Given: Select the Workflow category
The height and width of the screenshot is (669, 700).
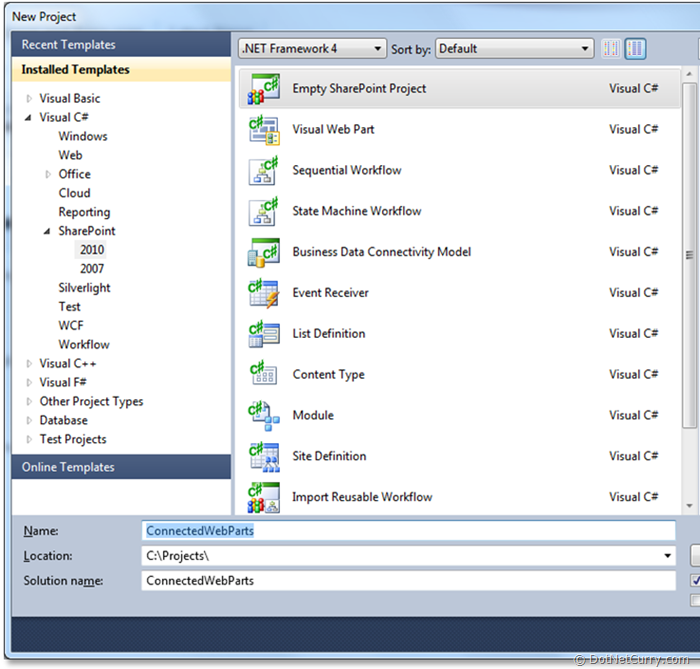Looking at the screenshot, I should click(84, 345).
